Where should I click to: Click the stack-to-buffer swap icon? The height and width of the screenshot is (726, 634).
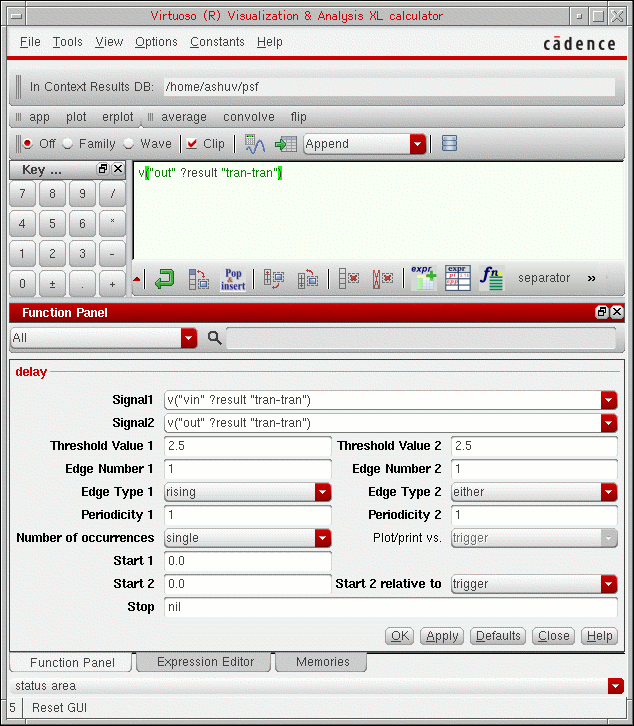(199, 279)
